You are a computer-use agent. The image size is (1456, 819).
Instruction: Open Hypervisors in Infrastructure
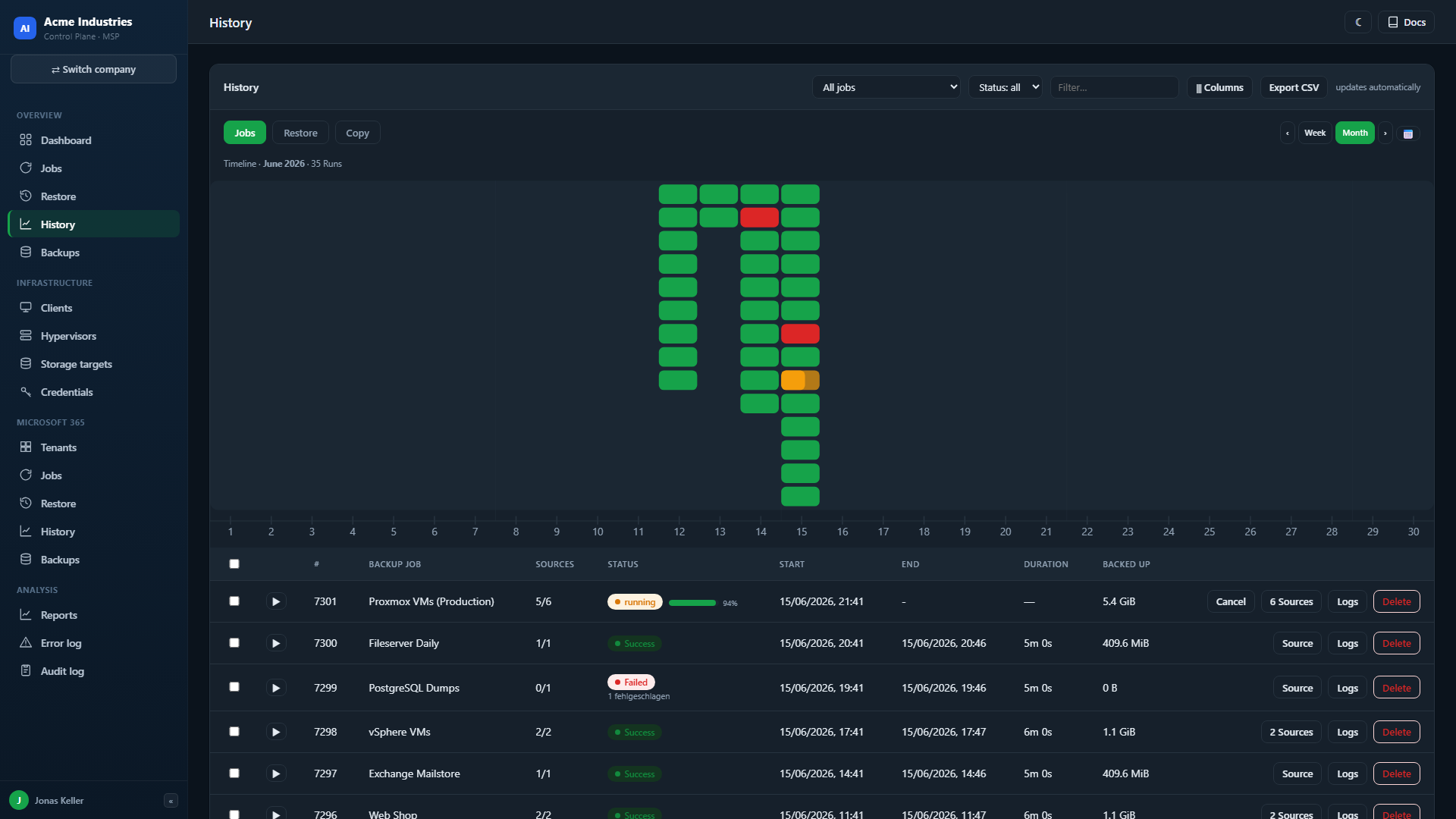(x=93, y=336)
